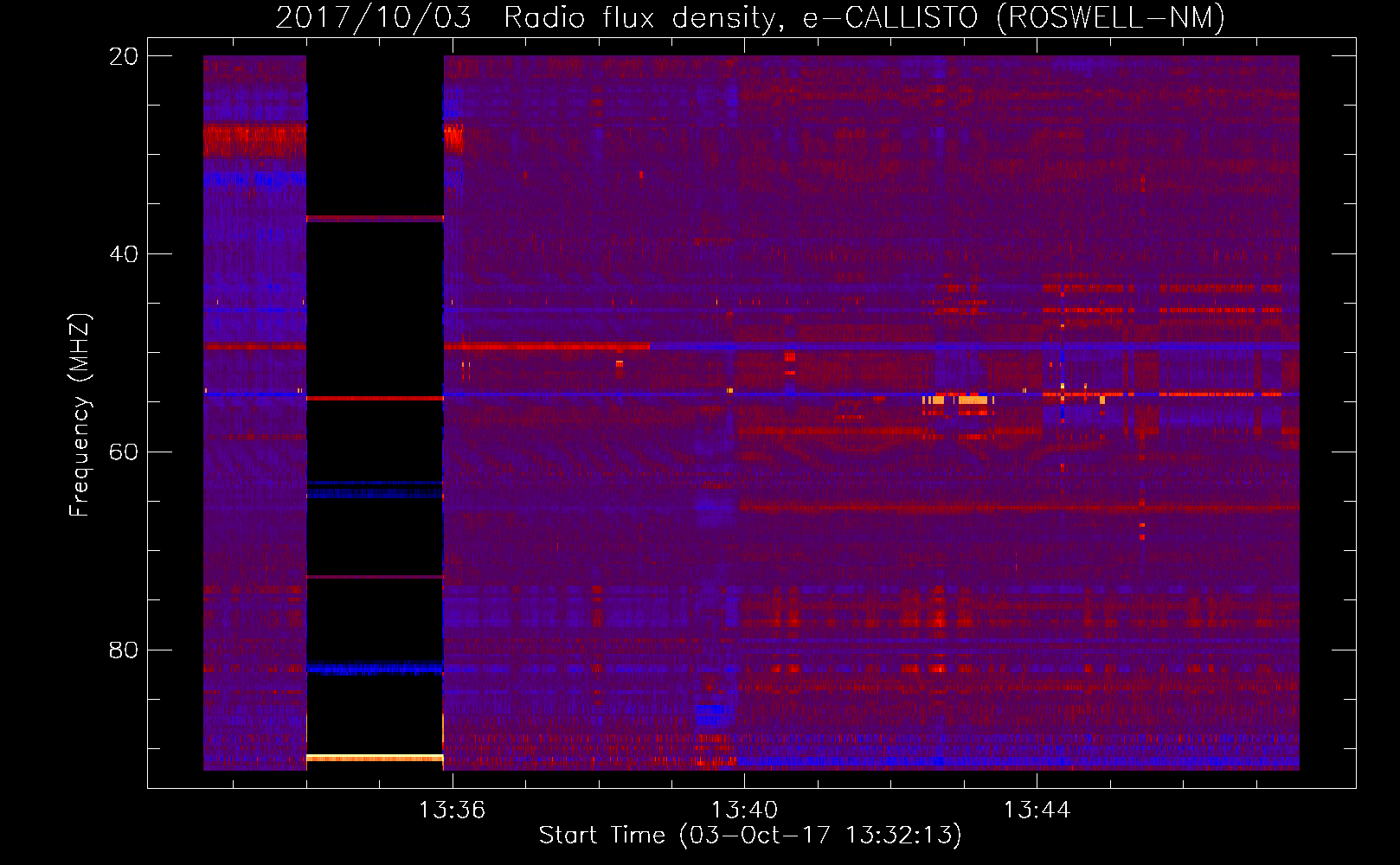
Task: Click the 20 frequency tick label
Action: (123, 56)
